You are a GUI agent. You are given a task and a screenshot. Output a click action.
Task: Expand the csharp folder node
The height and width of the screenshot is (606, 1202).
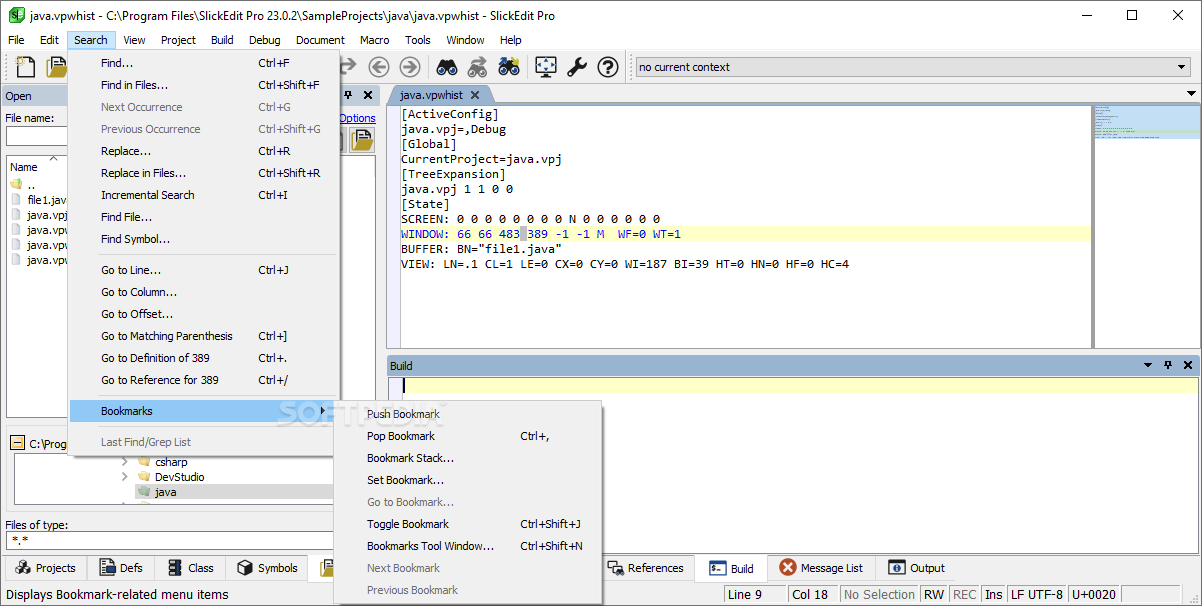click(x=125, y=462)
